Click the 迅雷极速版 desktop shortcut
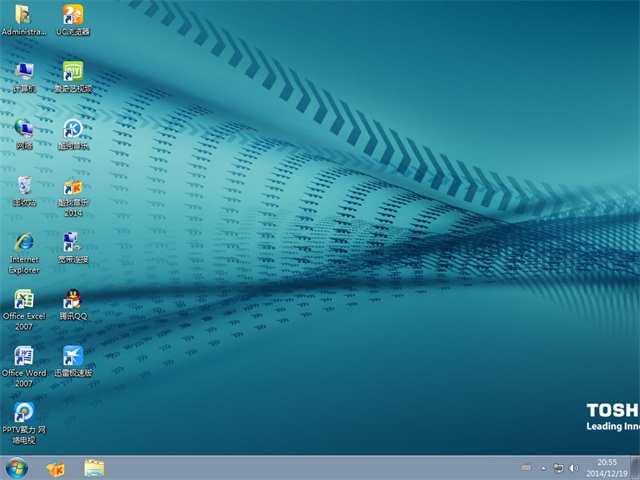This screenshot has width=640, height=480. pos(72,357)
